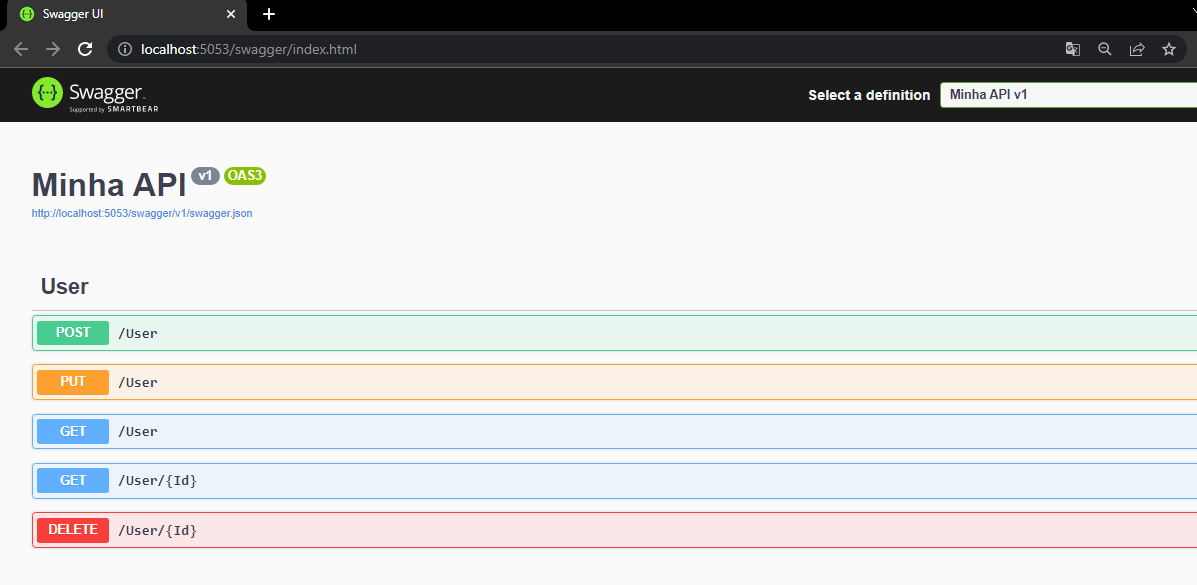Click the Swagger logo
Viewport: 1197px width, 585px height.
95,95
